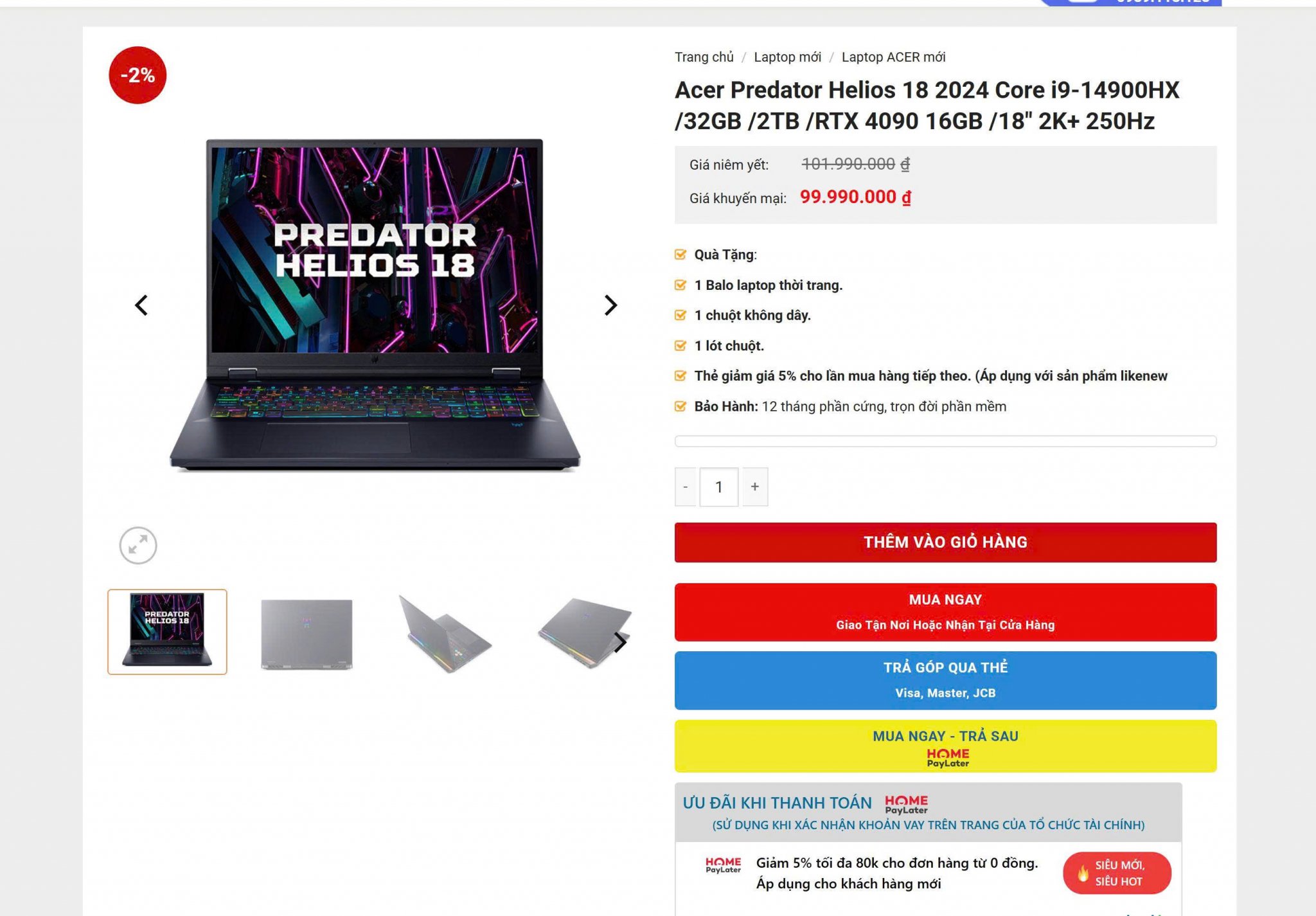This screenshot has width=1316, height=916.
Task: Open fullscreen image zoom icon
Action: pyautogui.click(x=138, y=546)
